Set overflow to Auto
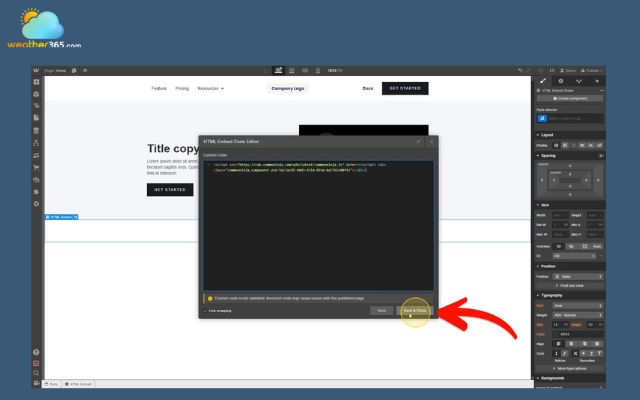This screenshot has height=400, width=640. click(x=597, y=246)
